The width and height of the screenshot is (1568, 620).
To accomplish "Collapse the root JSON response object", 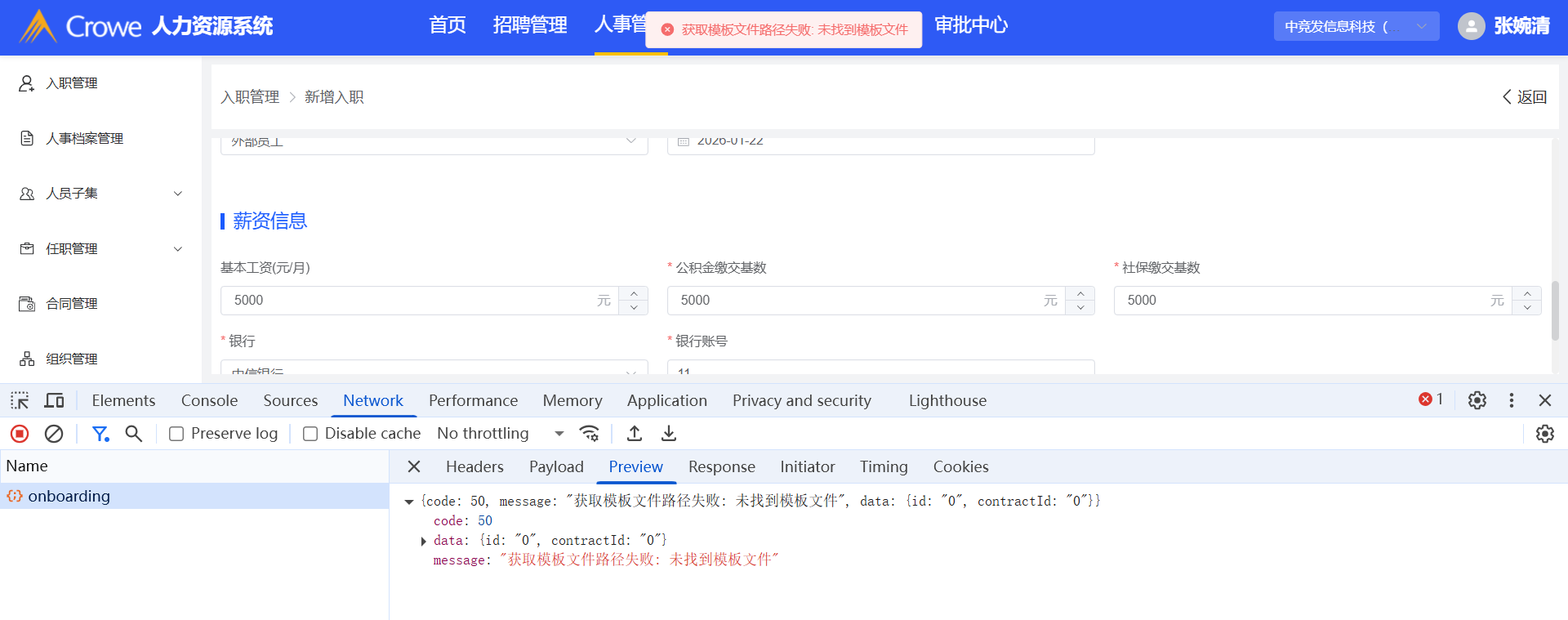I will point(409,502).
